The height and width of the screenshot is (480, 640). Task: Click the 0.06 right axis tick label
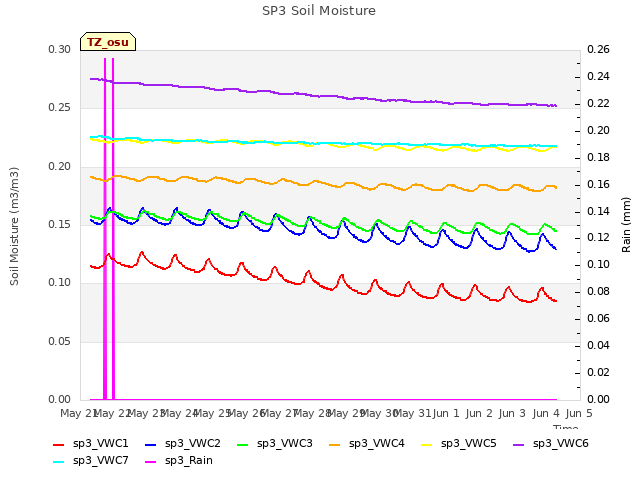coord(598,318)
